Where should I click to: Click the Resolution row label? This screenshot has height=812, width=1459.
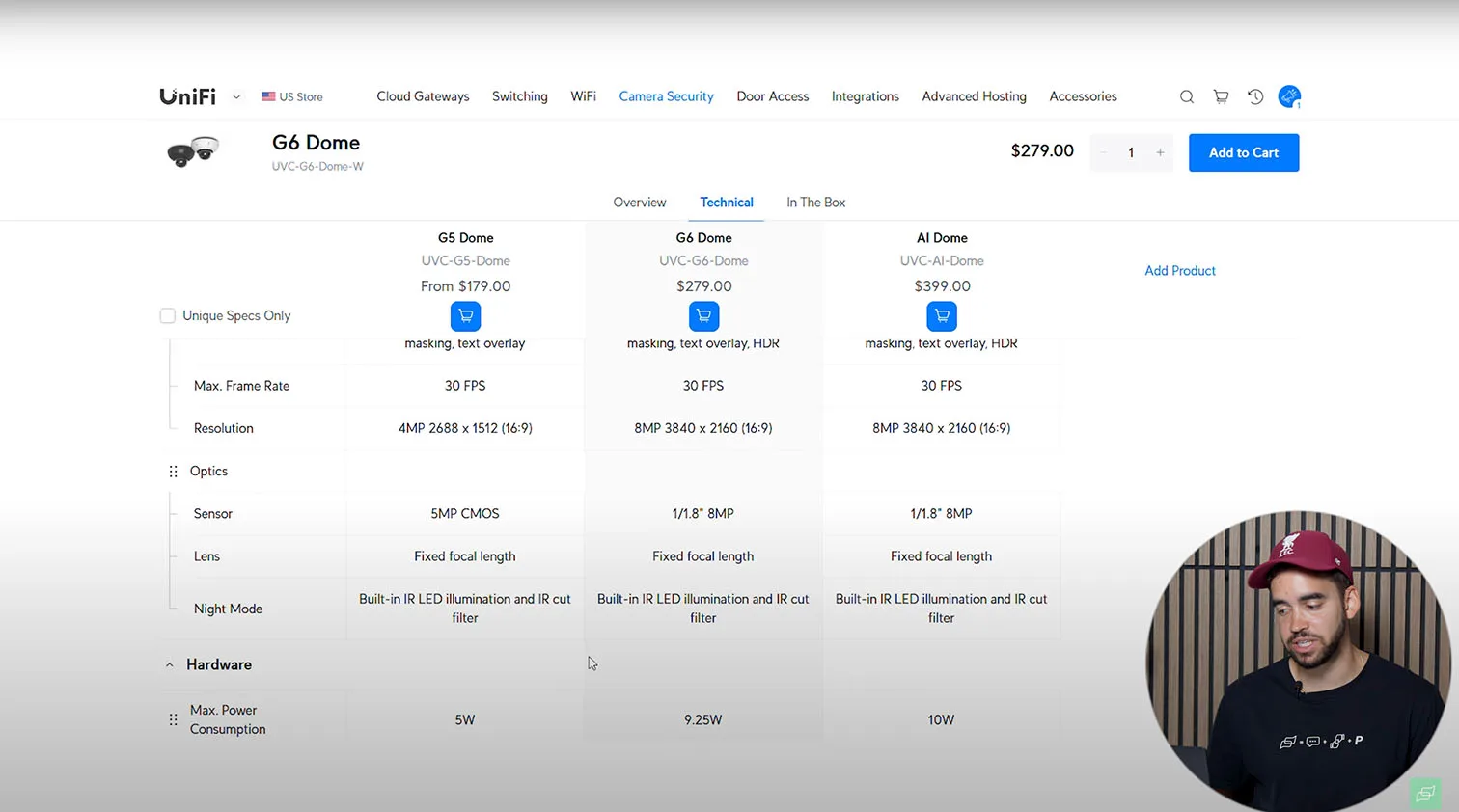pos(223,428)
